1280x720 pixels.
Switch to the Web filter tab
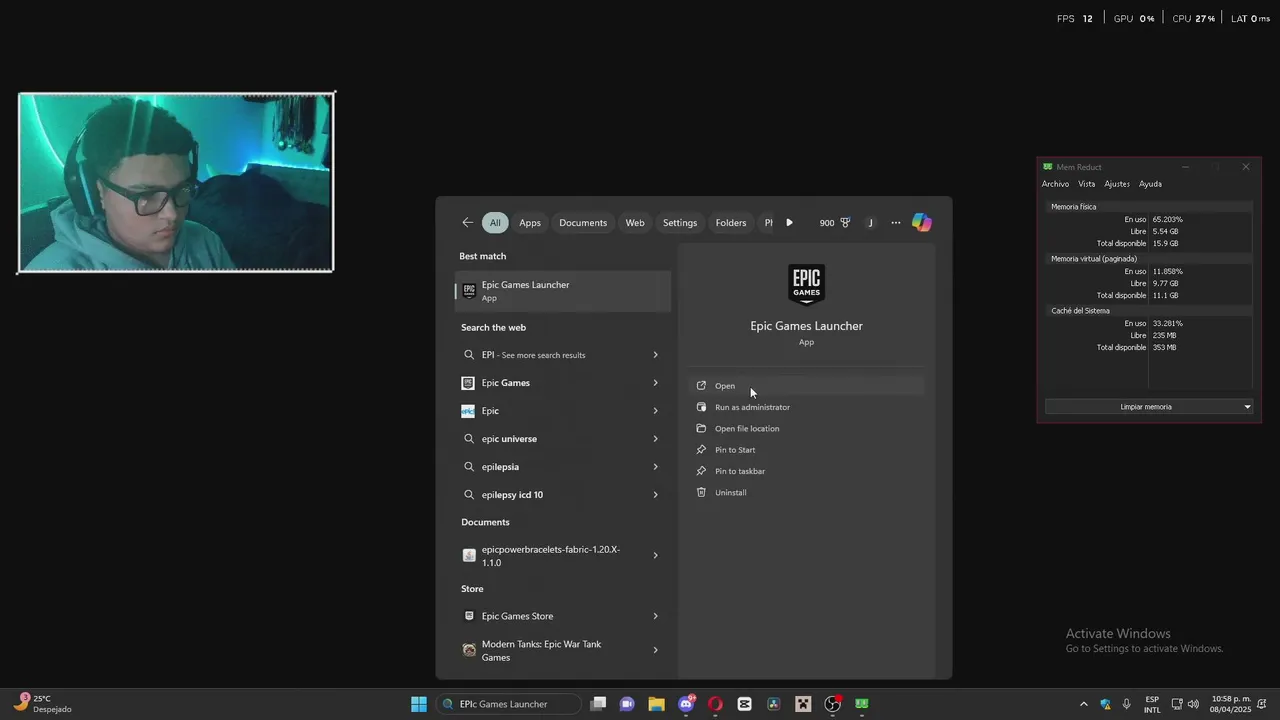[x=635, y=223]
